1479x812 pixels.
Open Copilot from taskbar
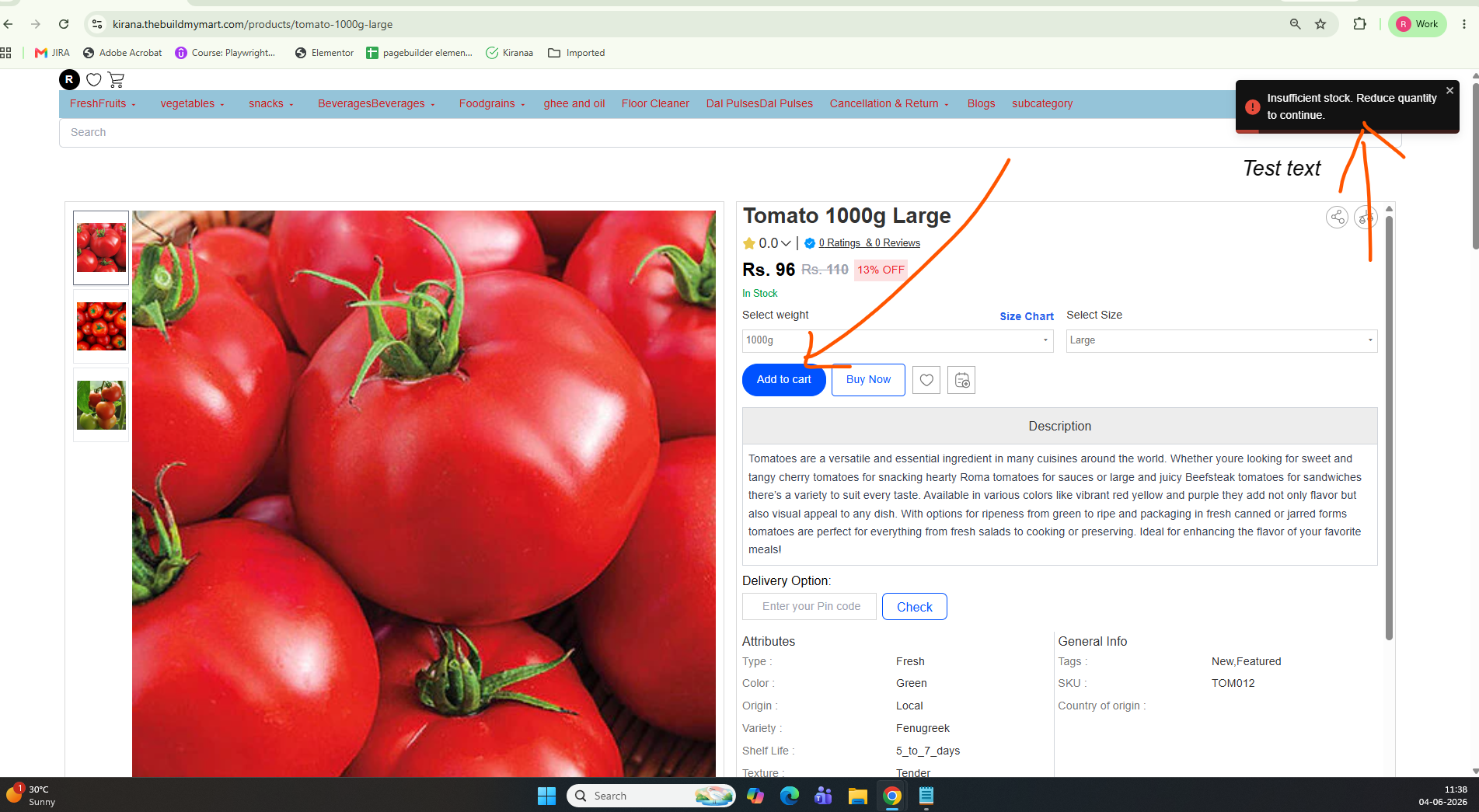click(x=755, y=796)
